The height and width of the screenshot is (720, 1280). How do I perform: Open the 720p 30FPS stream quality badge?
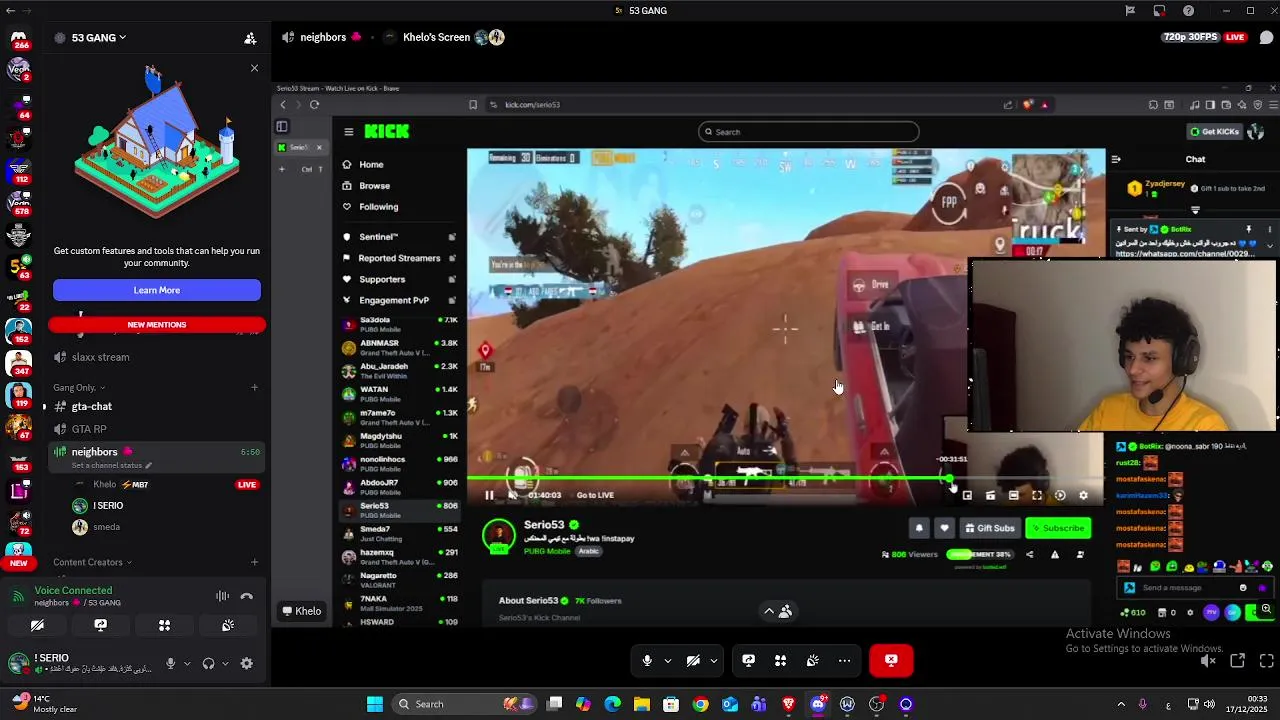pyautogui.click(x=1189, y=38)
